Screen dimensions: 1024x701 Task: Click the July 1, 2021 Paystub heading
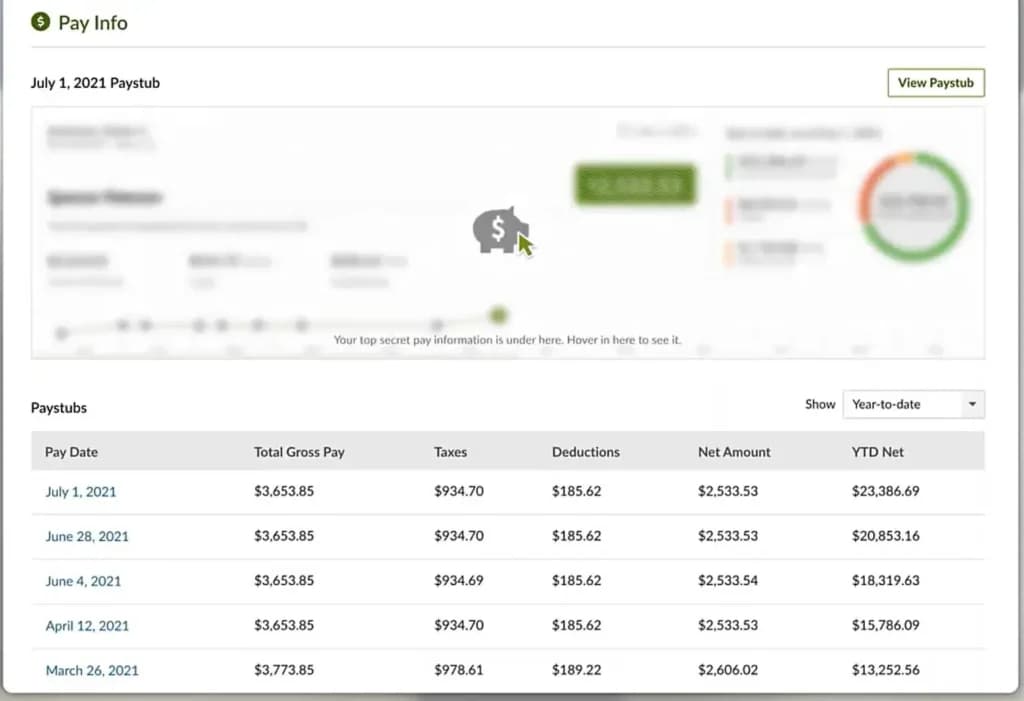point(95,83)
